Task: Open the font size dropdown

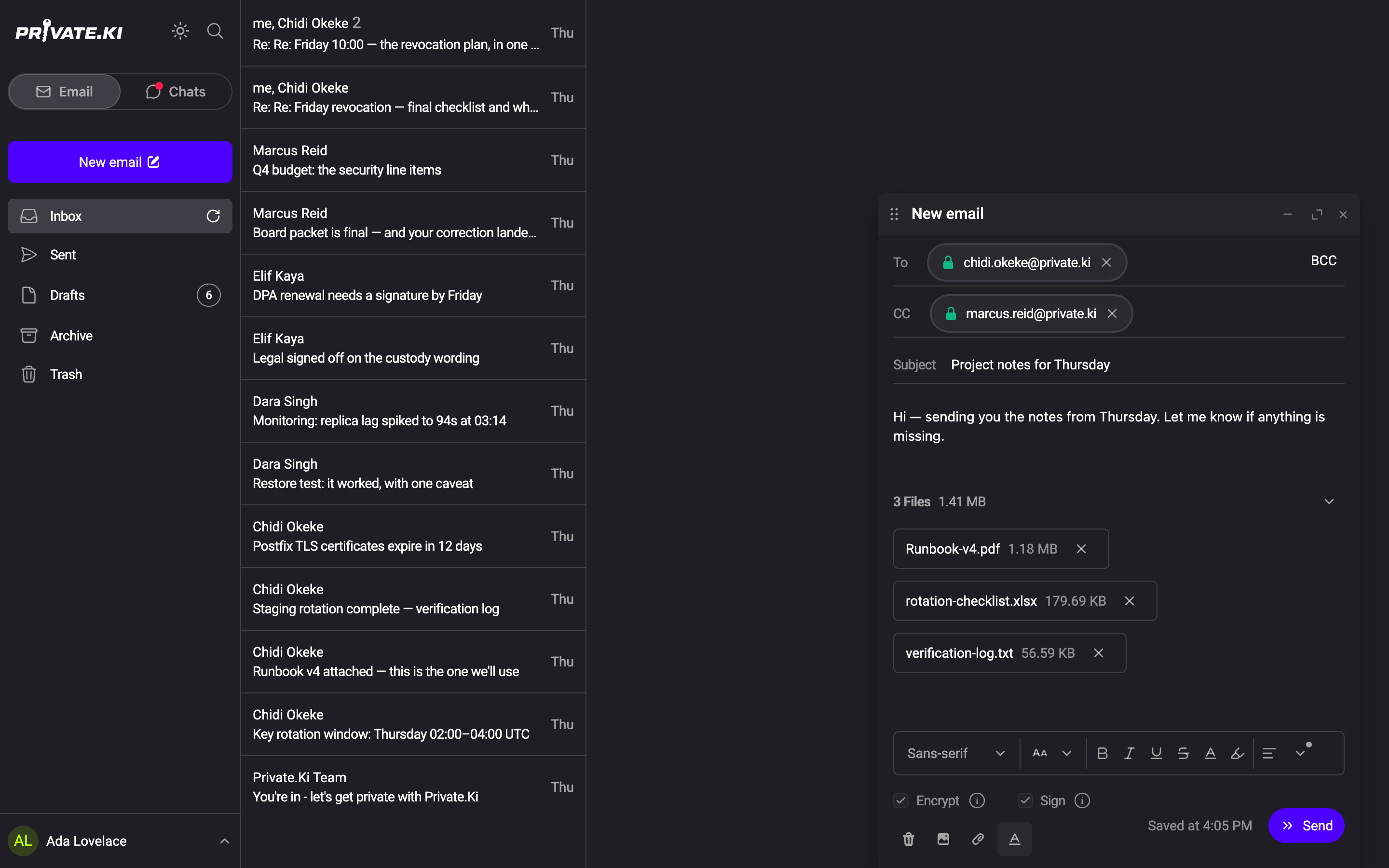Action: (x=1052, y=753)
